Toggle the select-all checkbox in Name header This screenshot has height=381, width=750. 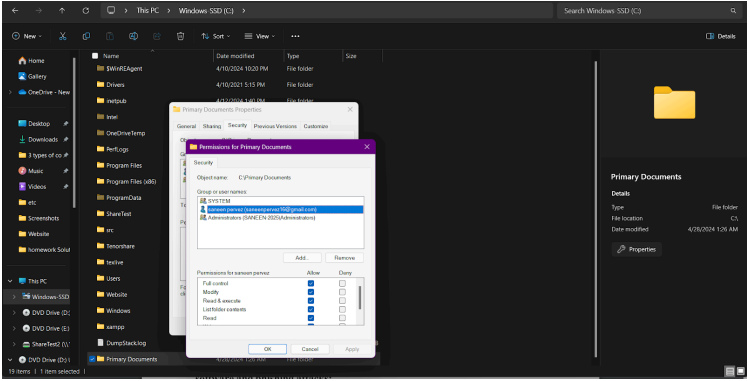[x=95, y=56]
